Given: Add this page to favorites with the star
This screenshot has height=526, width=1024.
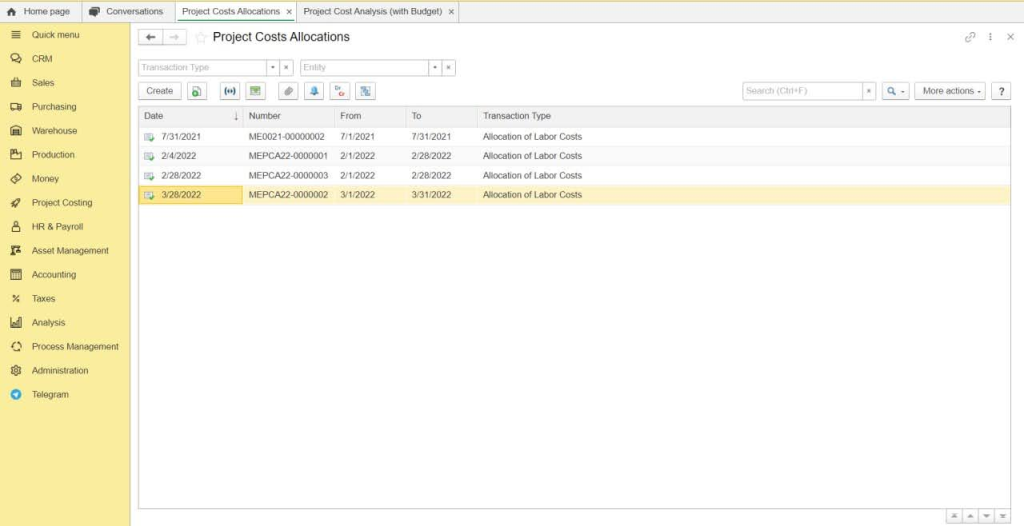Looking at the screenshot, I should 201,38.
